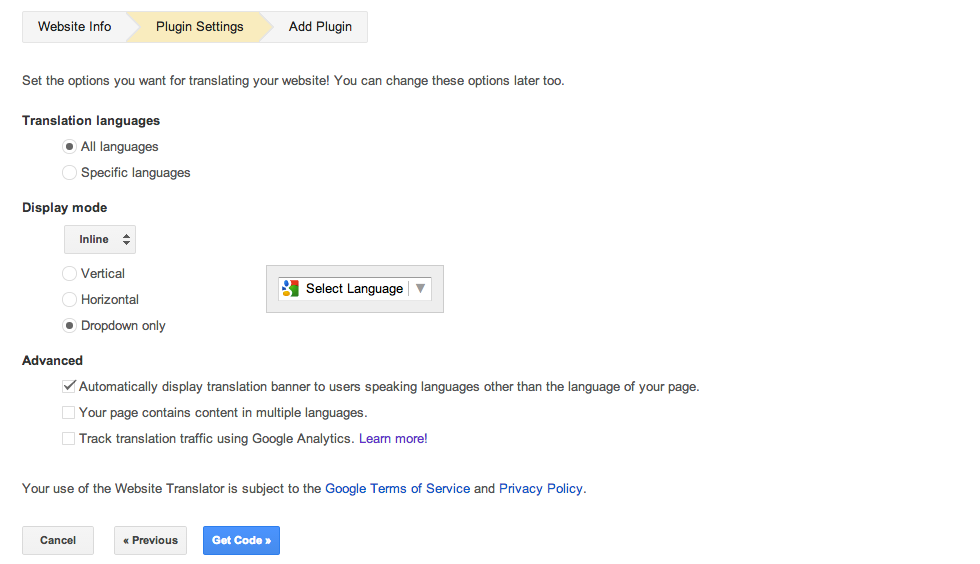Click the dropdown arrow in Select Language widget

point(420,289)
